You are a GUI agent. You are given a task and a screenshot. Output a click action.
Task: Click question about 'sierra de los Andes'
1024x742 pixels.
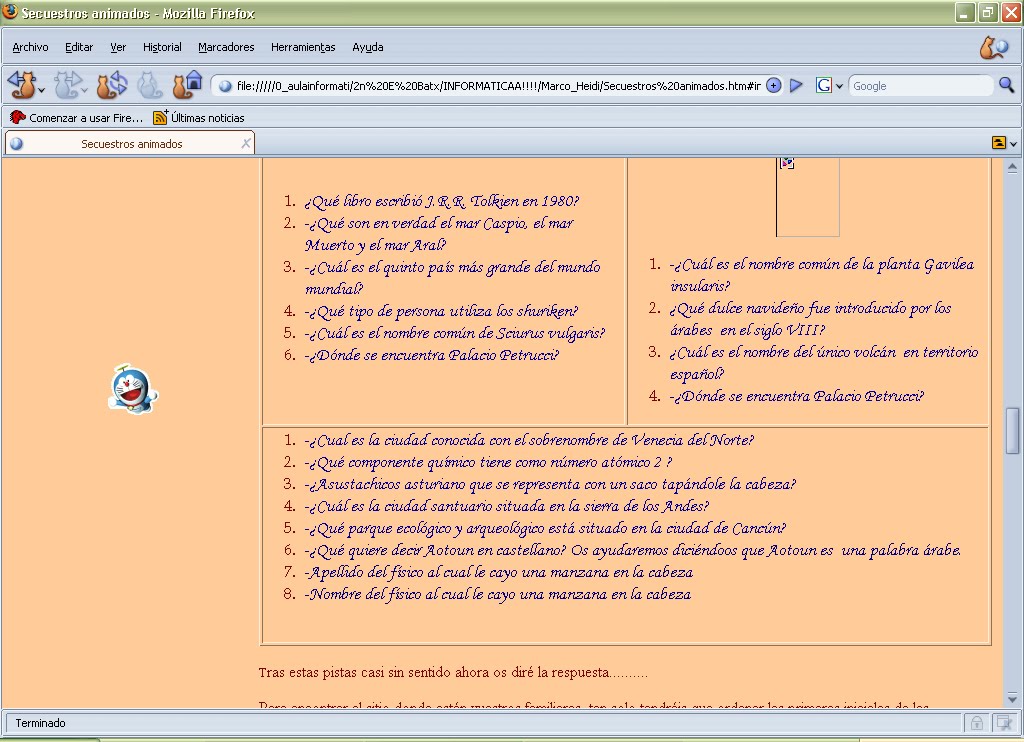(507, 506)
